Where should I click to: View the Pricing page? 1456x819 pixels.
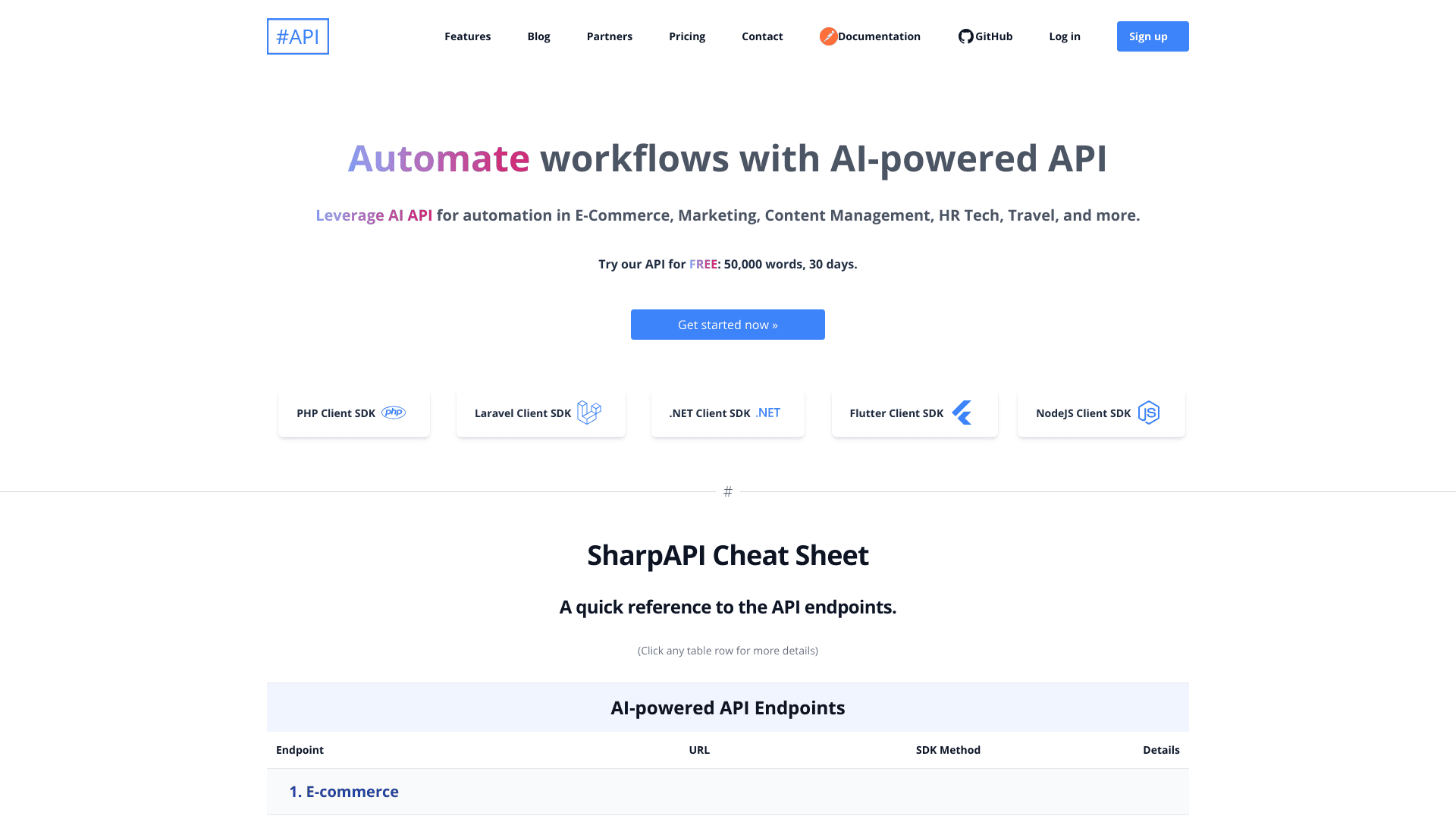point(687,36)
